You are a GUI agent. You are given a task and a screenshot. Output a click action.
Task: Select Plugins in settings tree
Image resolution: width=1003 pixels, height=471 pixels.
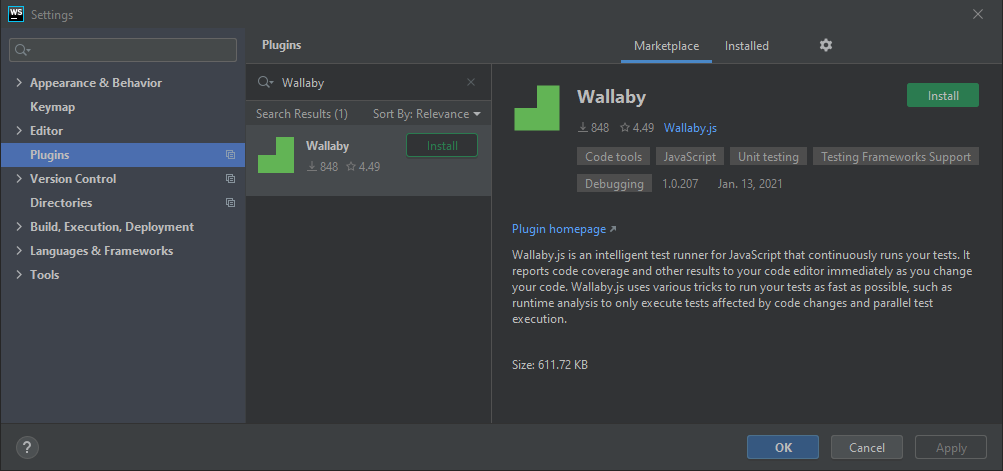pos(123,155)
